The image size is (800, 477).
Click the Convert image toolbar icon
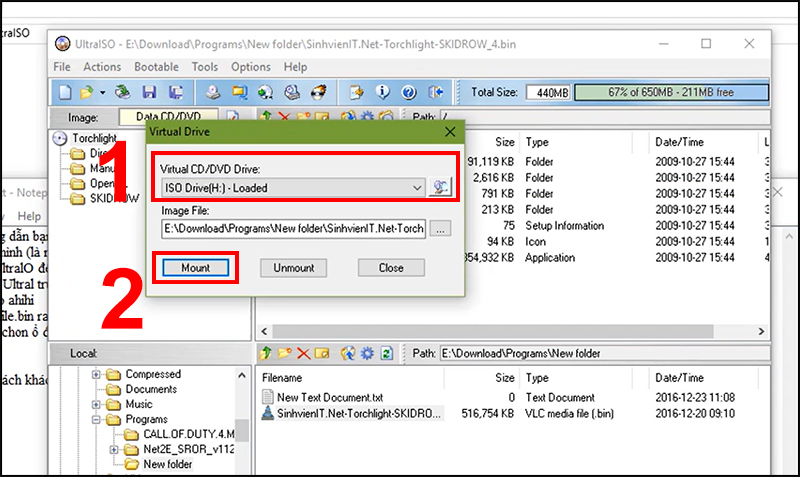pyautogui.click(x=265, y=92)
